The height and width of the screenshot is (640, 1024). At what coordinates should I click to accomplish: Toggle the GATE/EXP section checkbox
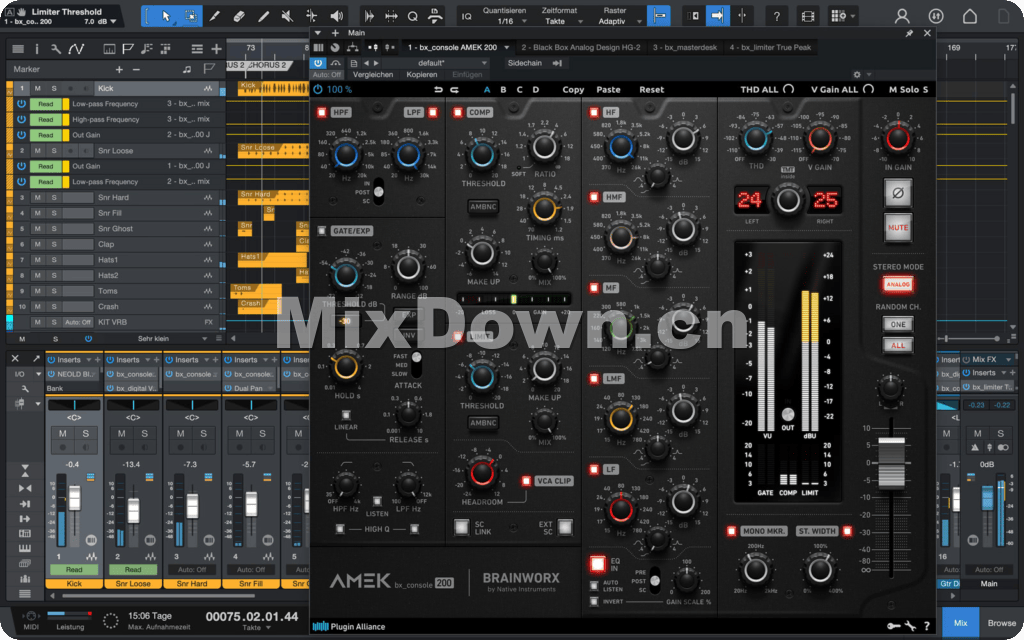(321, 231)
